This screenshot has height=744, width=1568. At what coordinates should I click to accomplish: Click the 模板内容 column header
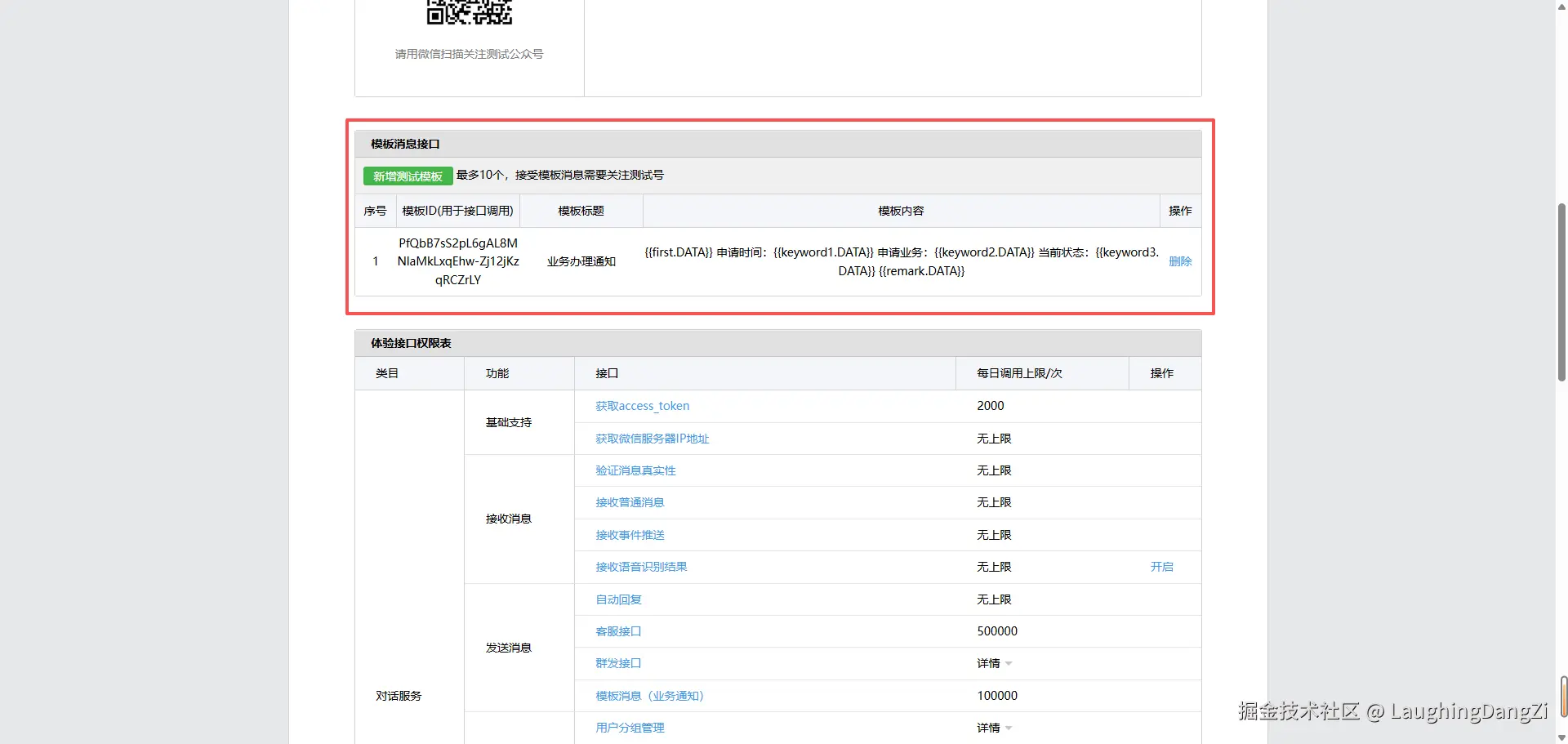click(901, 211)
